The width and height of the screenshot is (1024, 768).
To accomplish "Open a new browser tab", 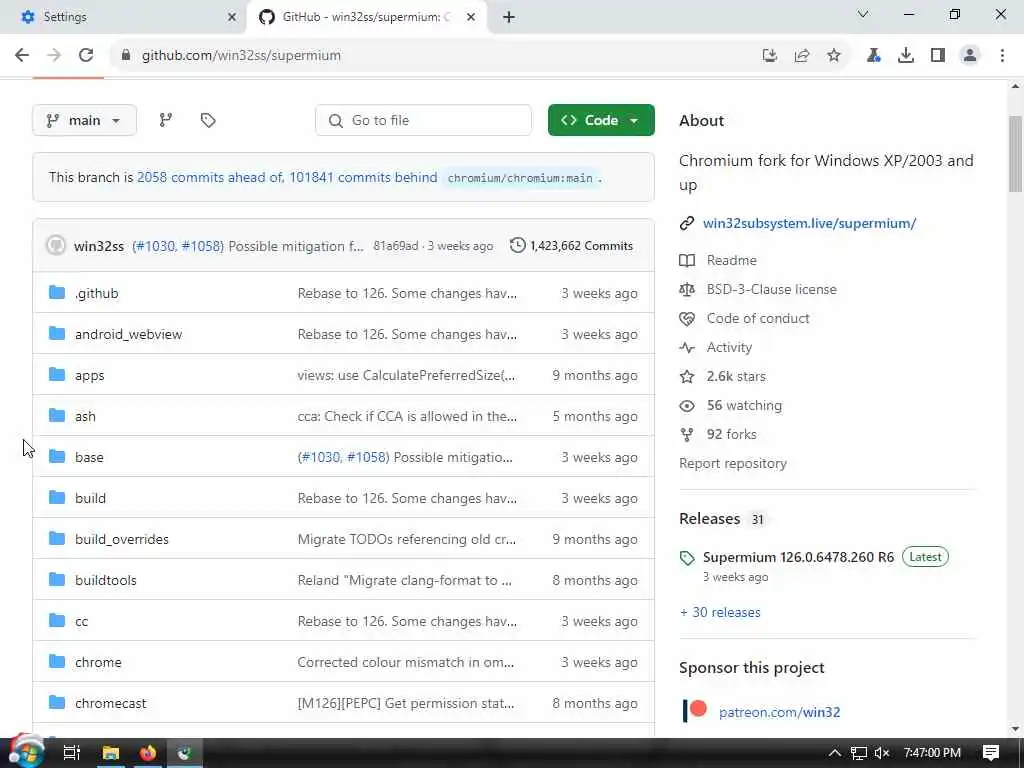I will click(x=509, y=17).
